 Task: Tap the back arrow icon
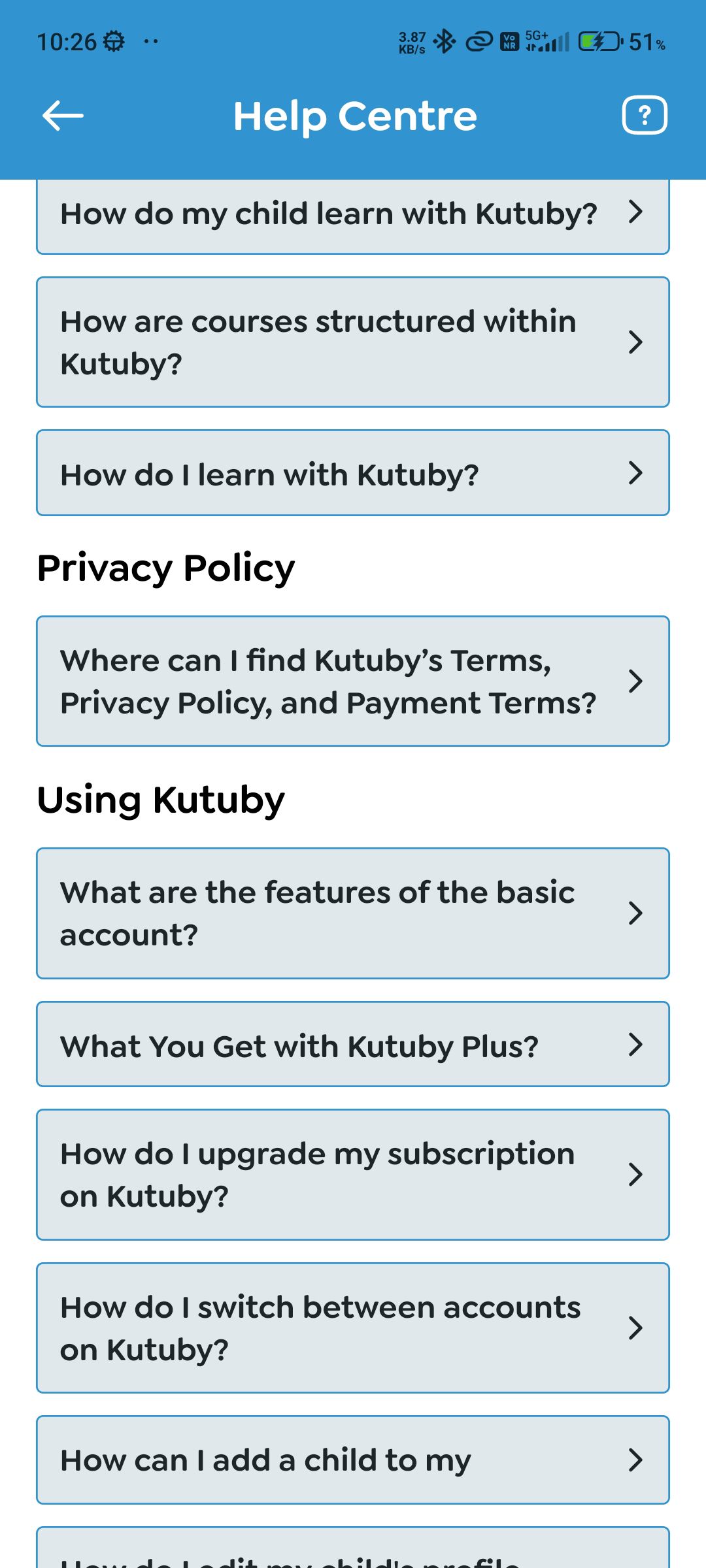pyautogui.click(x=63, y=116)
